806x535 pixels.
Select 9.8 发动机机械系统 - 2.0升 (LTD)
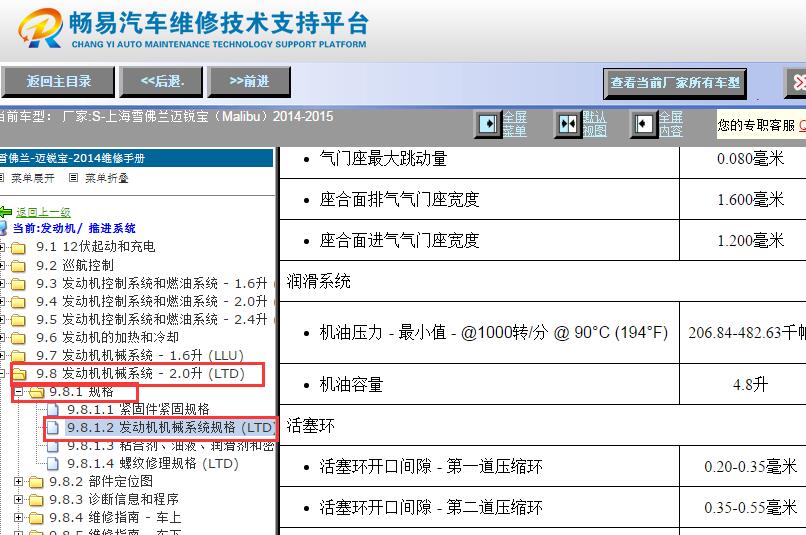140,374
